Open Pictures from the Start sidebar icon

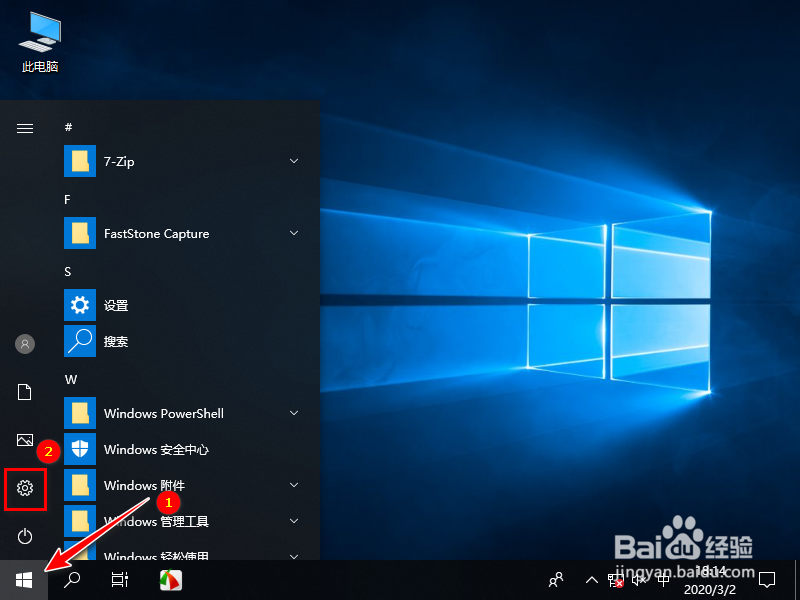tap(24, 440)
